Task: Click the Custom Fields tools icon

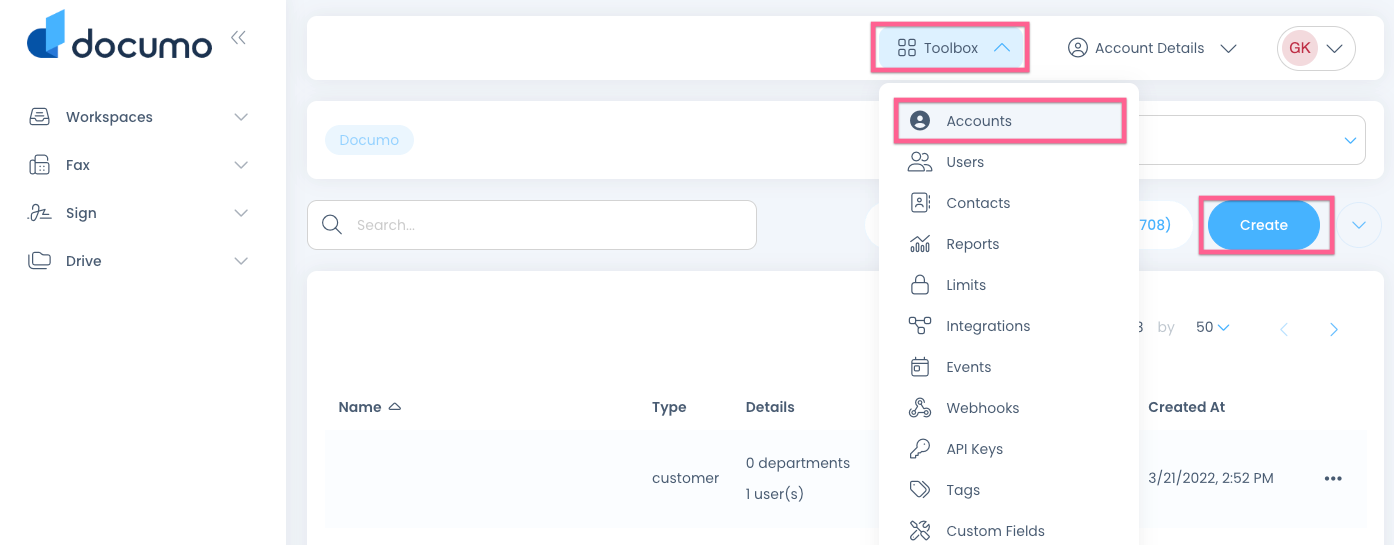Action: point(919,531)
